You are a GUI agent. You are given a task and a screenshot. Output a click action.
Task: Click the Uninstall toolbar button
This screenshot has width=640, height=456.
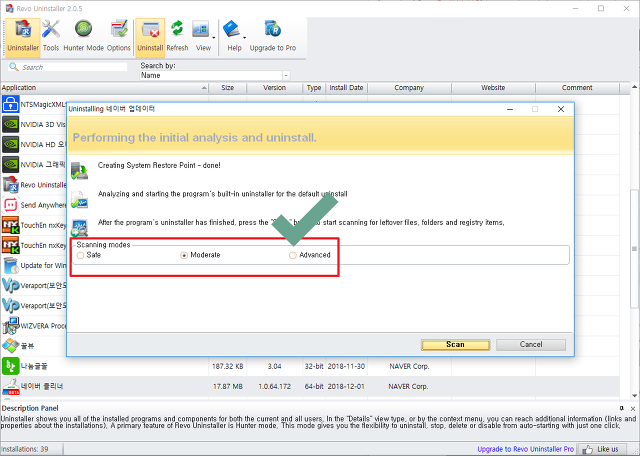click(150, 37)
